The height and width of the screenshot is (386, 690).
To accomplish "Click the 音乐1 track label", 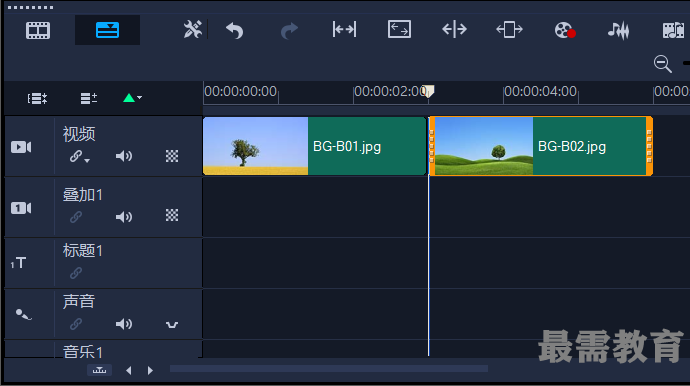I will (x=83, y=351).
